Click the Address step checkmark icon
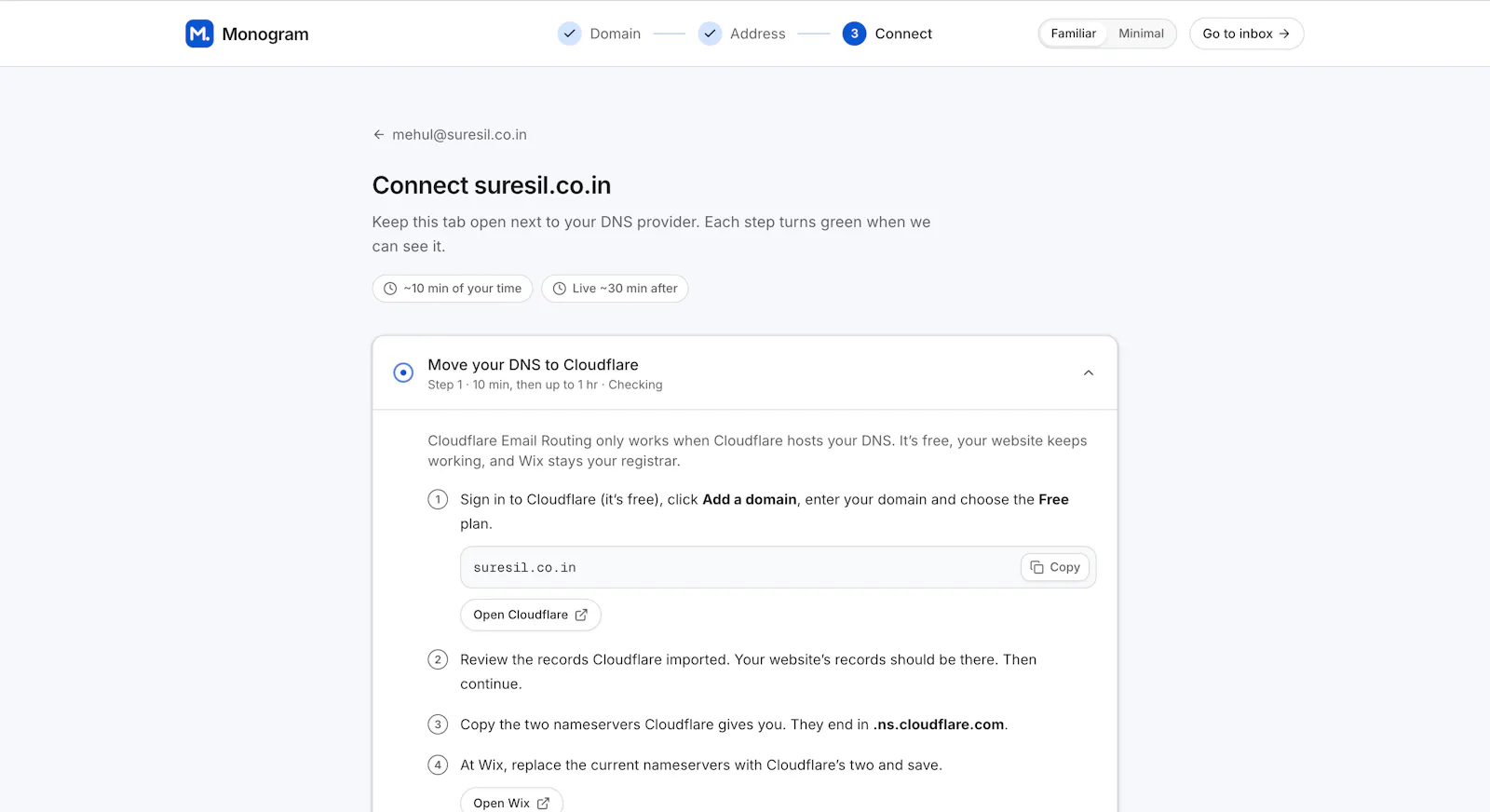The width and height of the screenshot is (1490, 812). coord(710,34)
